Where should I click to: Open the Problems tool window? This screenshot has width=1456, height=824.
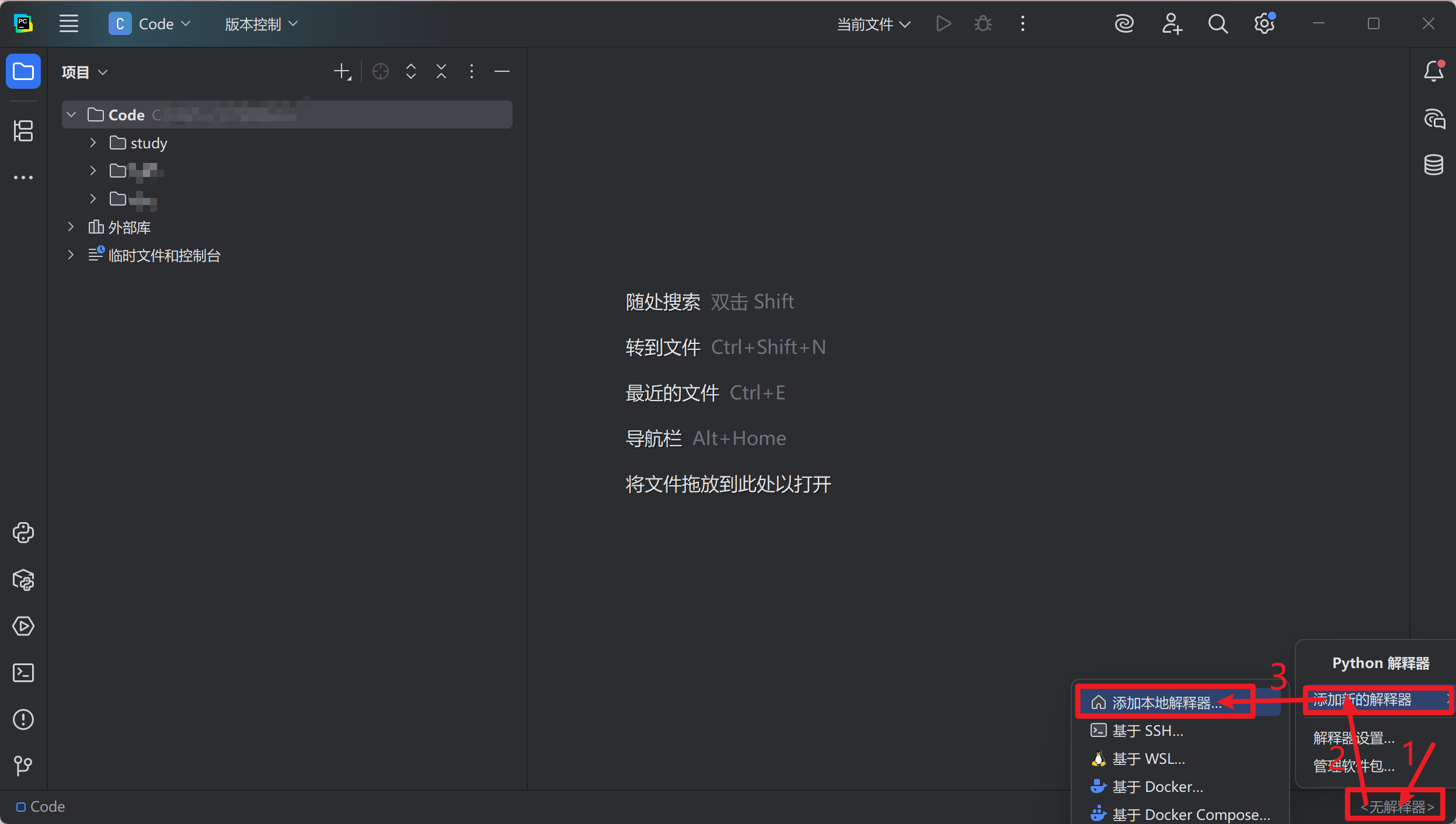(23, 719)
